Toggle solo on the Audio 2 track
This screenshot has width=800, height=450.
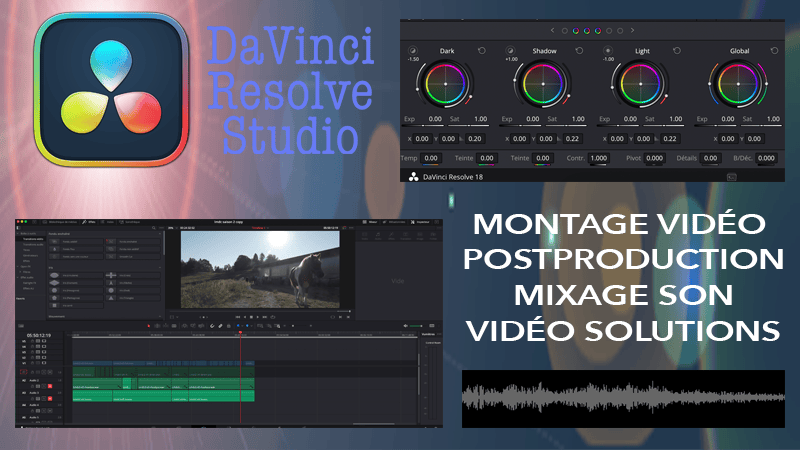pos(44,386)
